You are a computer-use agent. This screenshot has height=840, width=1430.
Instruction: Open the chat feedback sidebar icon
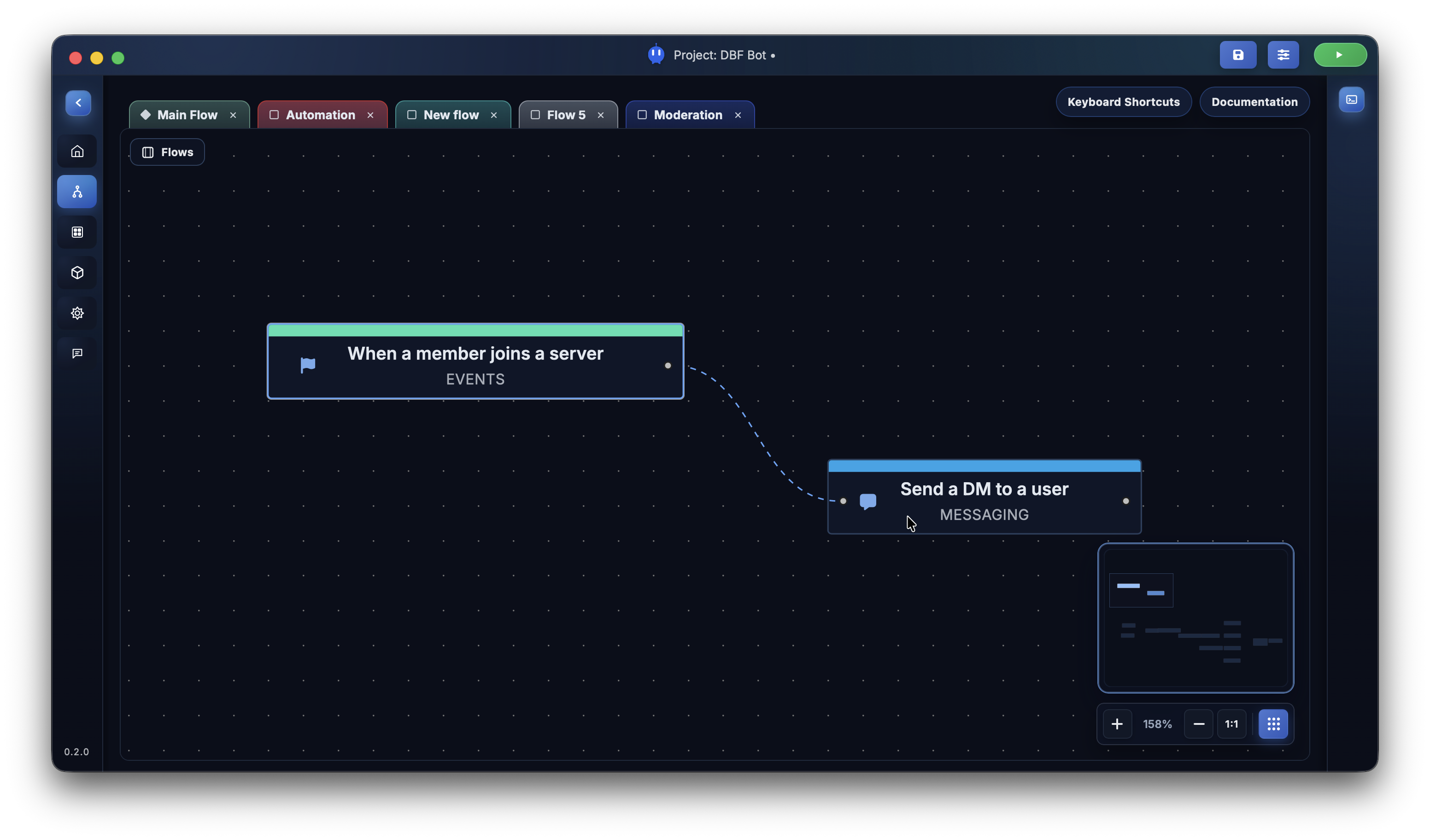(77, 353)
